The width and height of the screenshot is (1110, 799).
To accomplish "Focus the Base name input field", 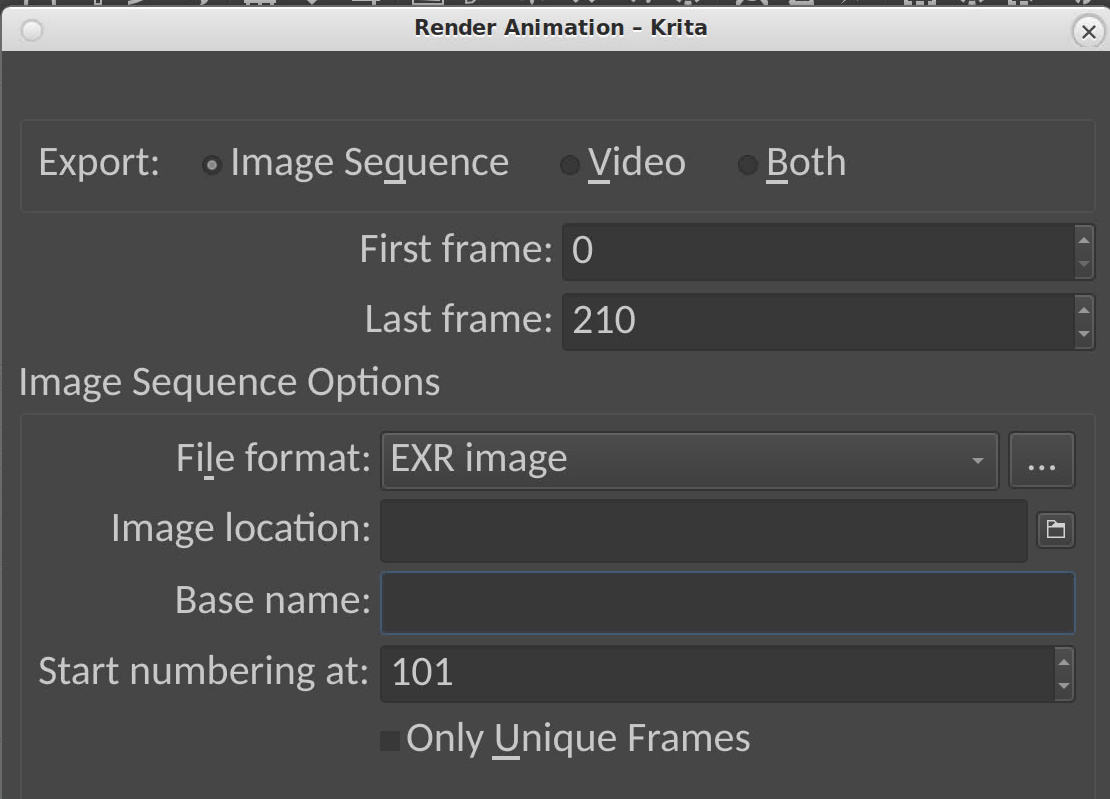I will 727,602.
